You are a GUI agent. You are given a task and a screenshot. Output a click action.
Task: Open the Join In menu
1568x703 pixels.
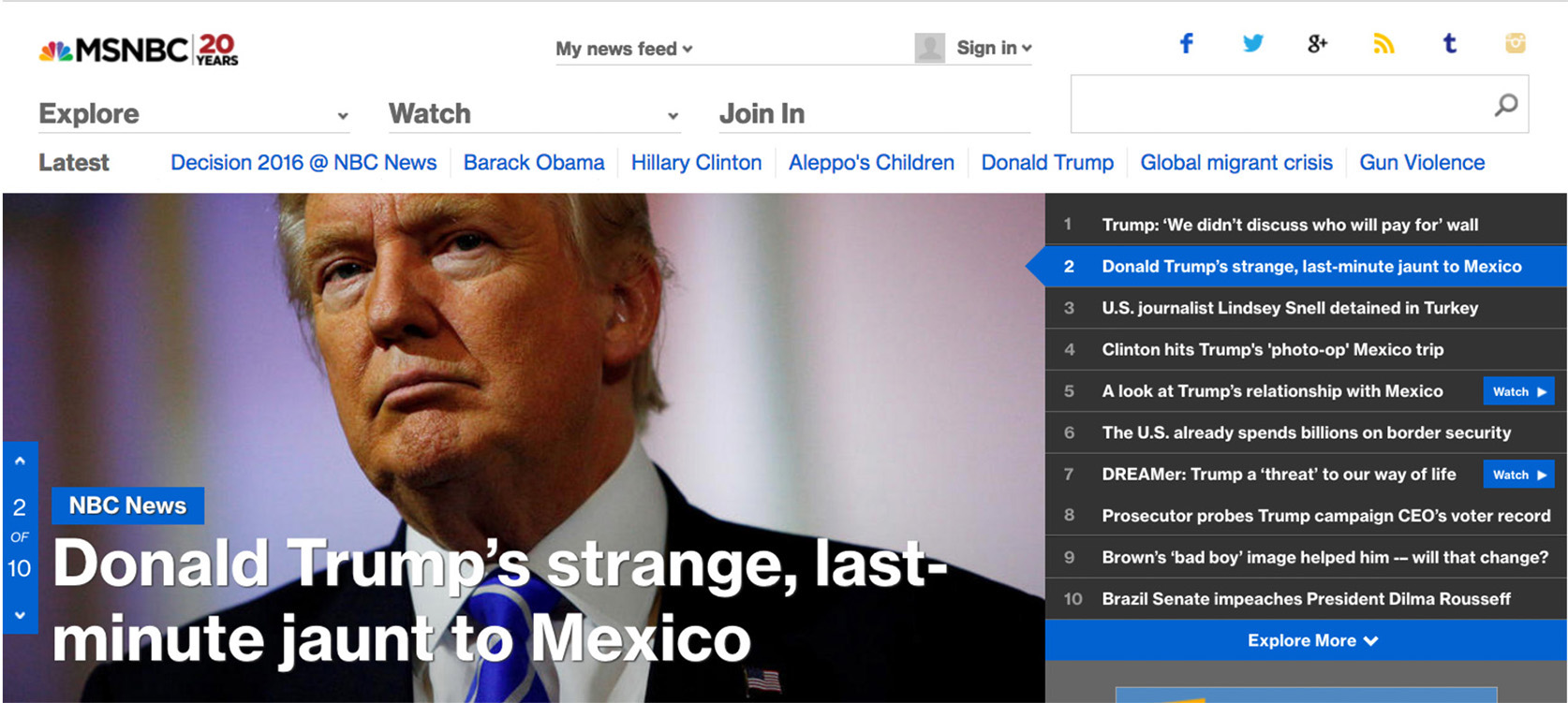pyautogui.click(x=762, y=114)
